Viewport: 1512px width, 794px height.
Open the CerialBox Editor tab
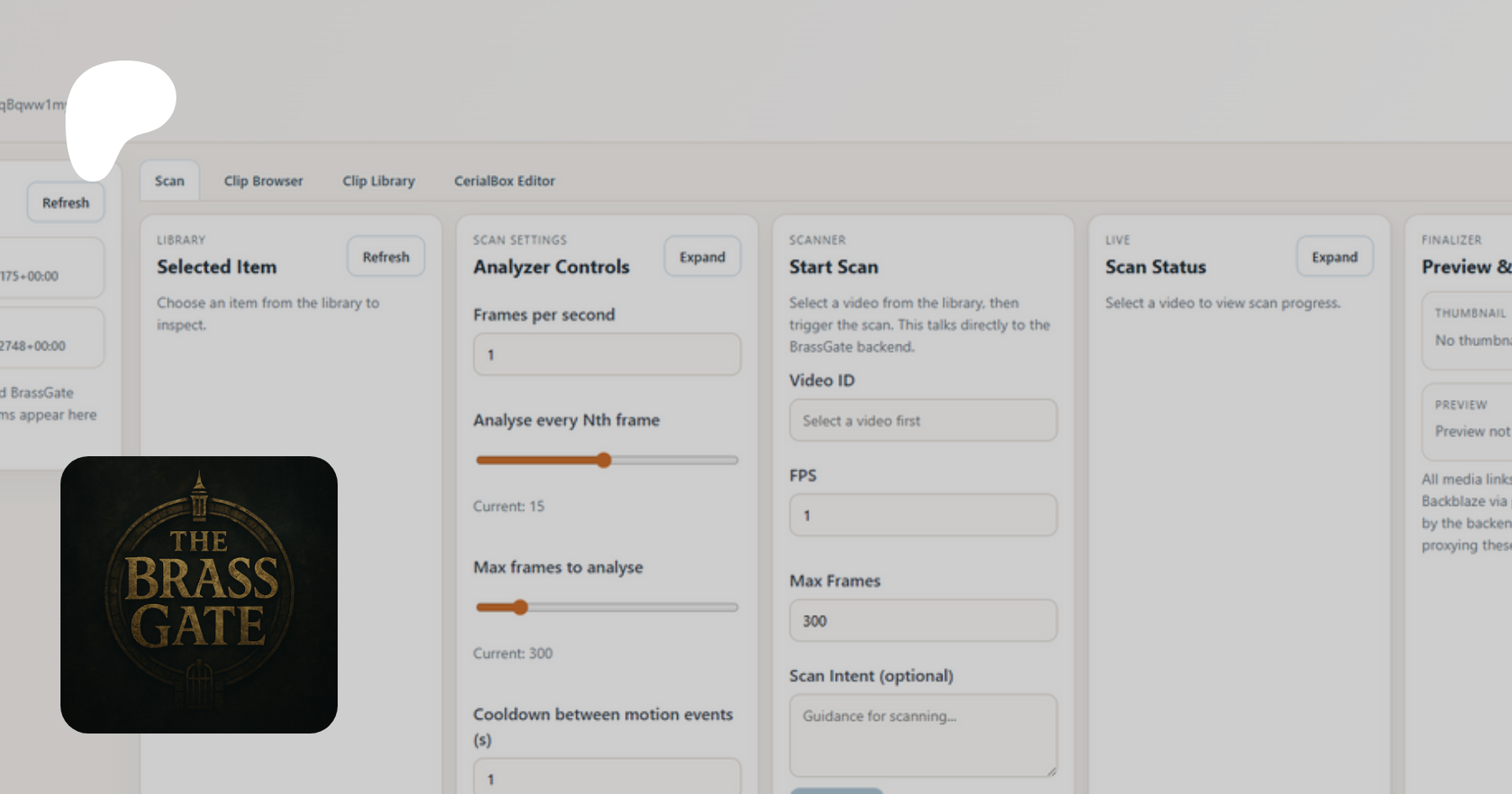click(x=504, y=181)
